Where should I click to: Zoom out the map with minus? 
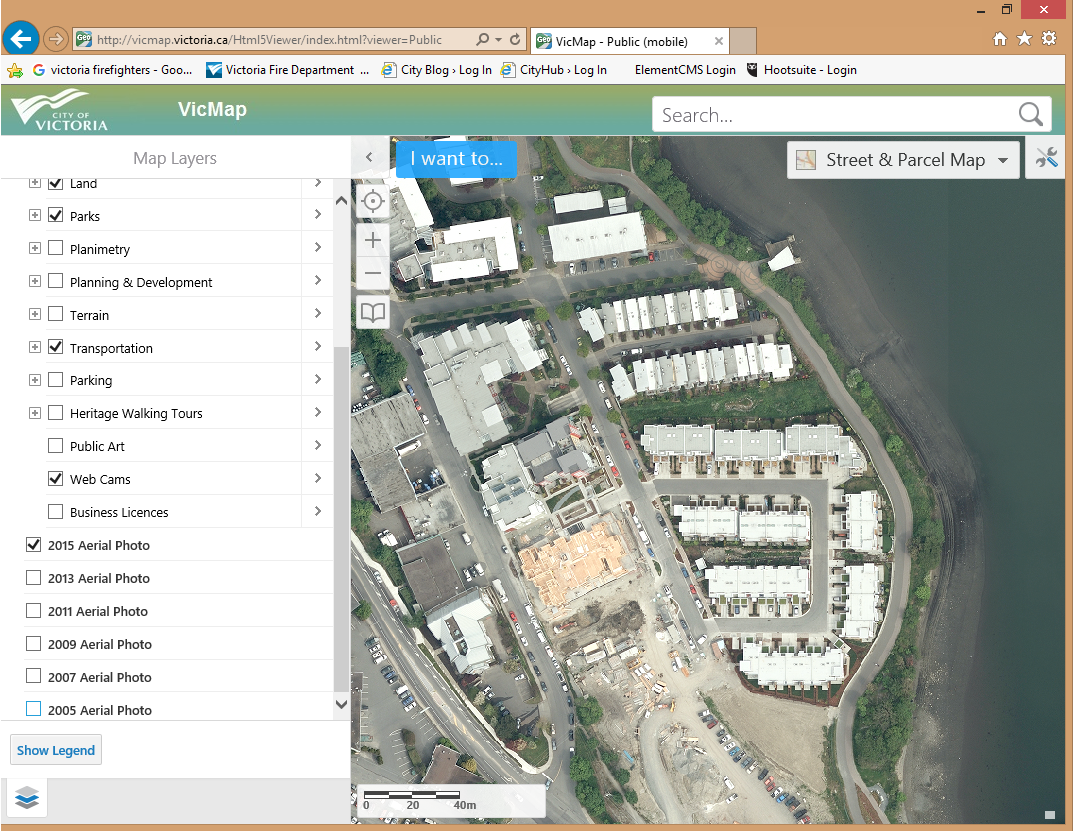tap(373, 273)
